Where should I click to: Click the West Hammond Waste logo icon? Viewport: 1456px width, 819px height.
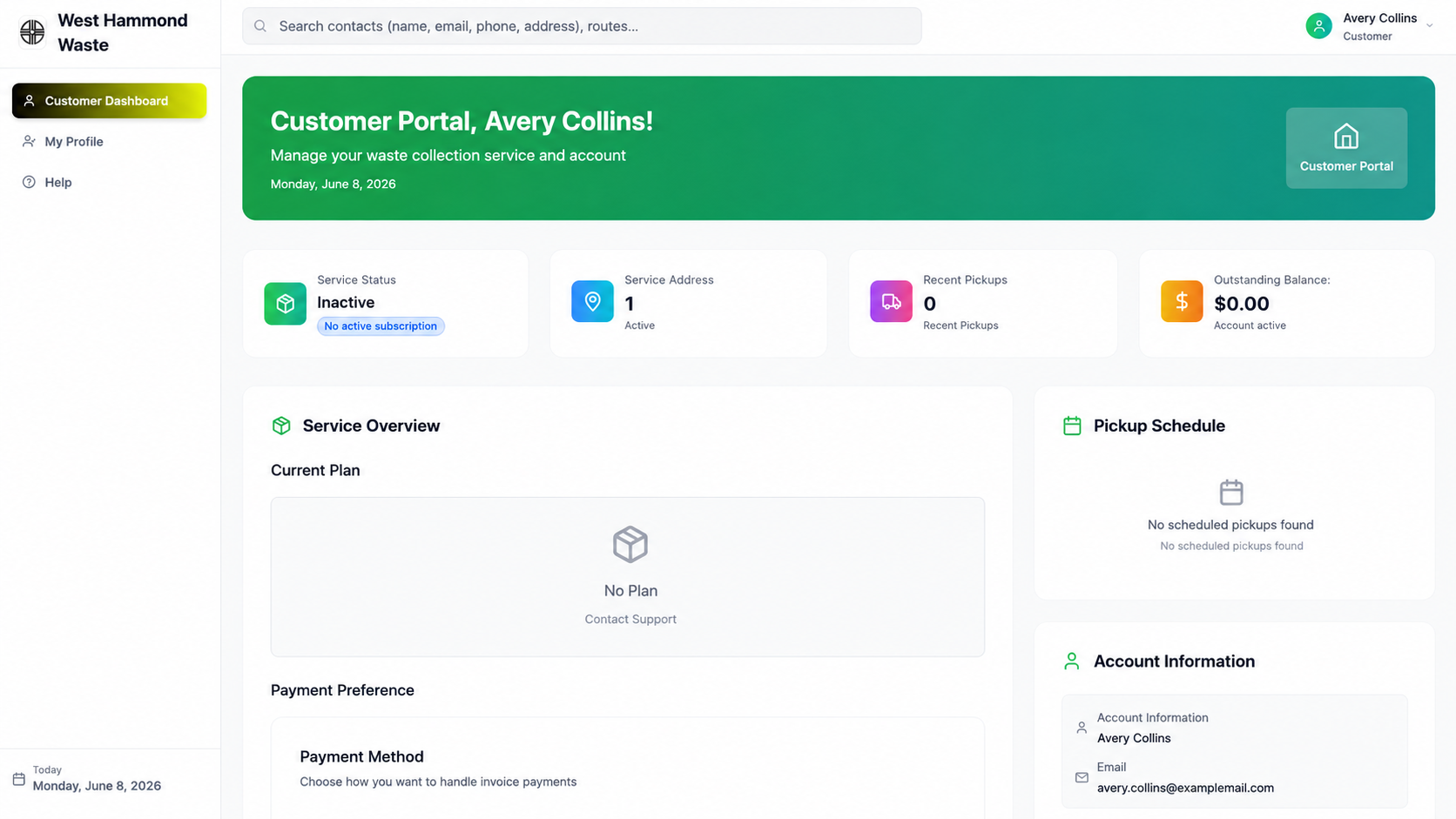(x=32, y=32)
